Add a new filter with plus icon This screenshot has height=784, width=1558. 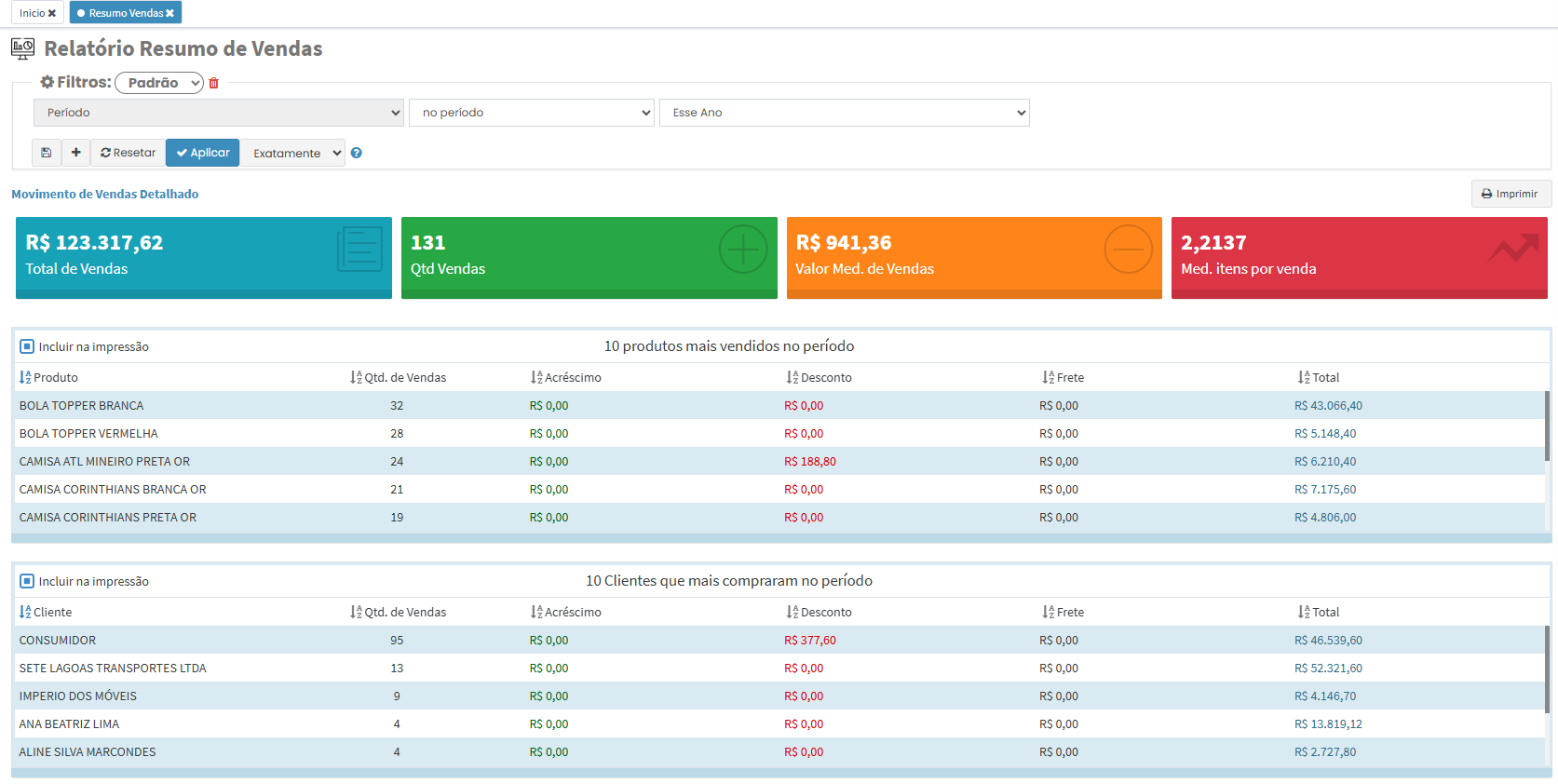coord(76,153)
